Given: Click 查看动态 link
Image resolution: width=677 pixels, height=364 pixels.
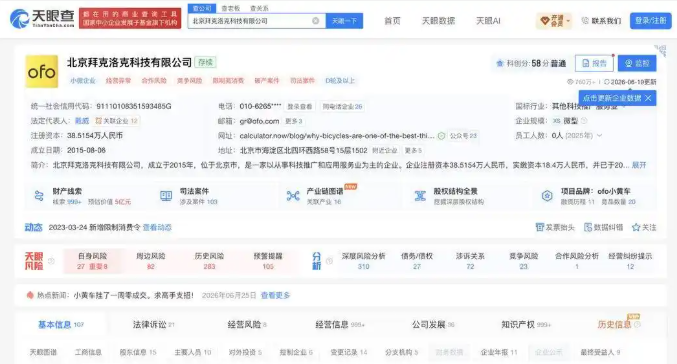Looking at the screenshot, I should pos(157,227).
